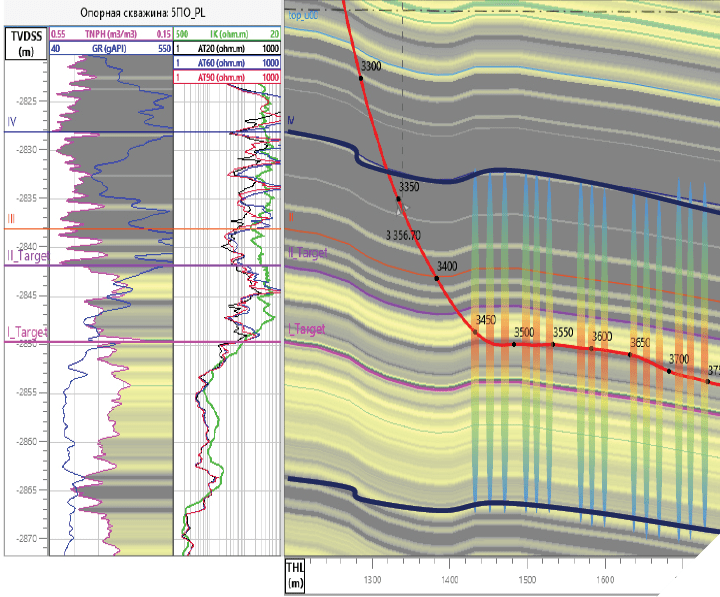Select the 3300 depth marker on the trajectory

pos(359,77)
